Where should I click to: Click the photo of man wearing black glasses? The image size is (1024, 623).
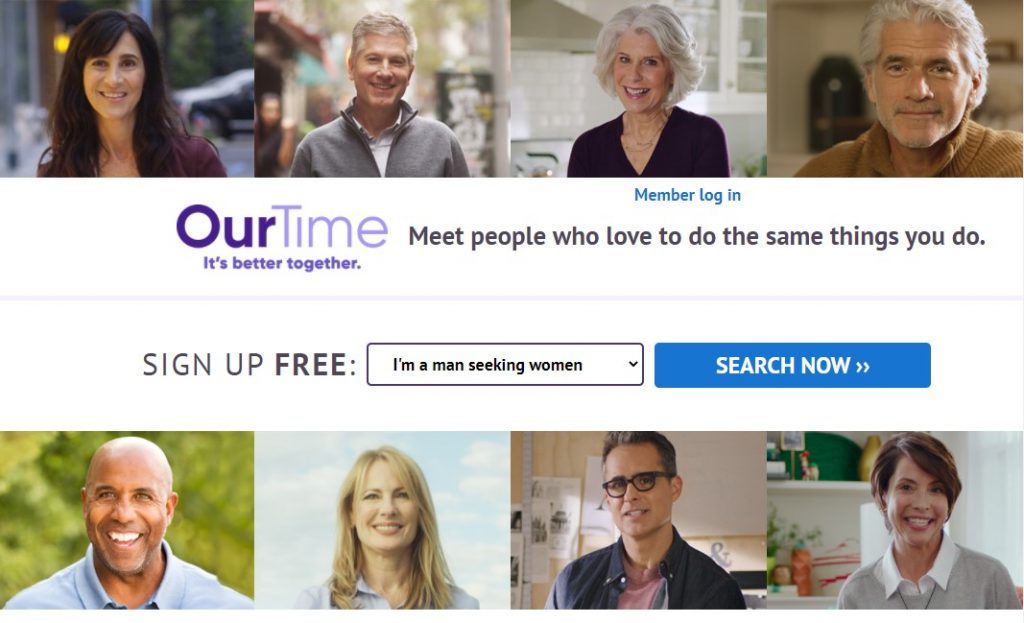coord(638,520)
